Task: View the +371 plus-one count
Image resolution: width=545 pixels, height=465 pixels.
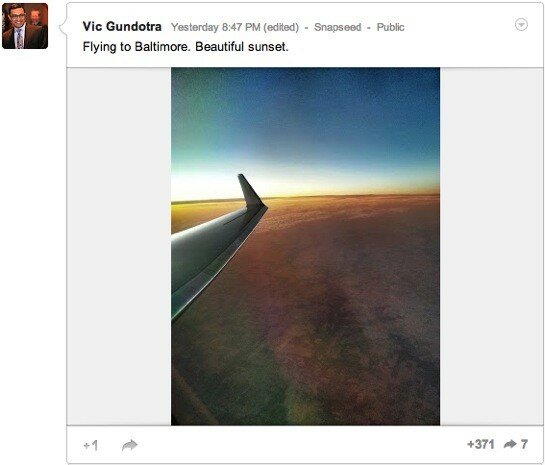Action: click(x=481, y=444)
